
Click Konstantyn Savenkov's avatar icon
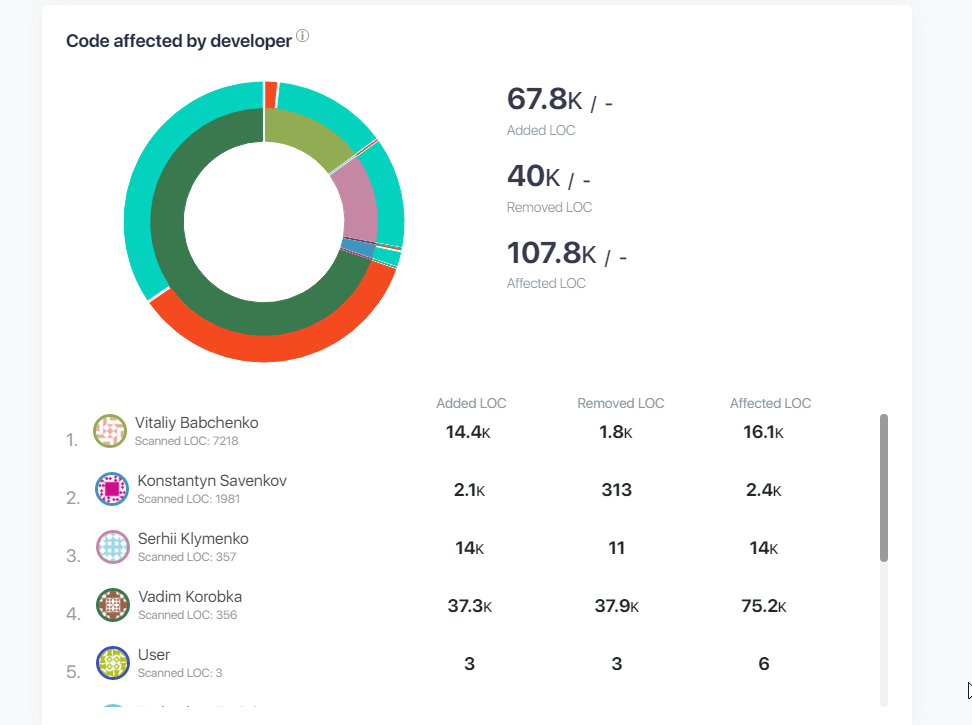coord(112,489)
